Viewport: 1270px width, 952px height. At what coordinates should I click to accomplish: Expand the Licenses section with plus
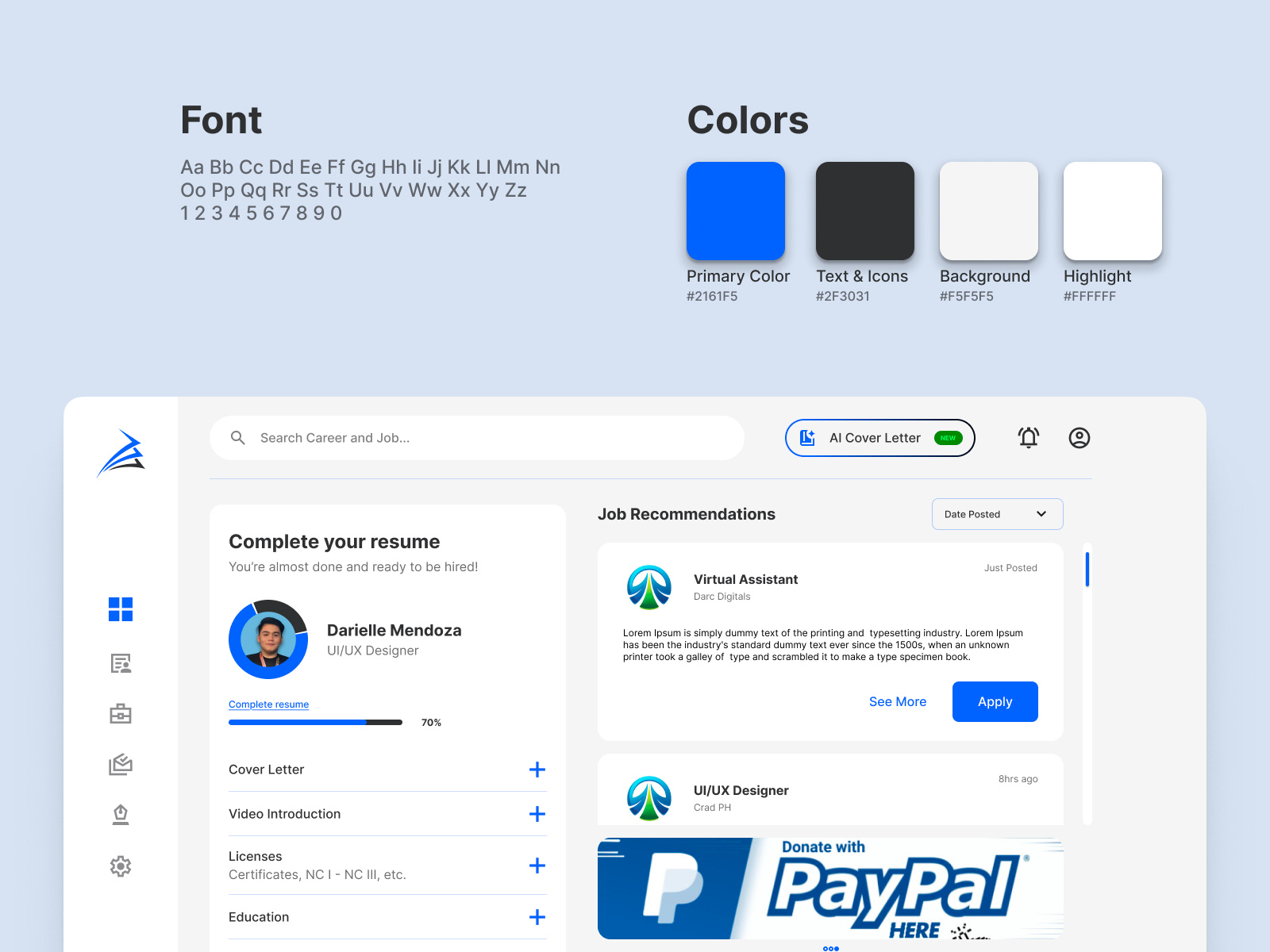[538, 866]
